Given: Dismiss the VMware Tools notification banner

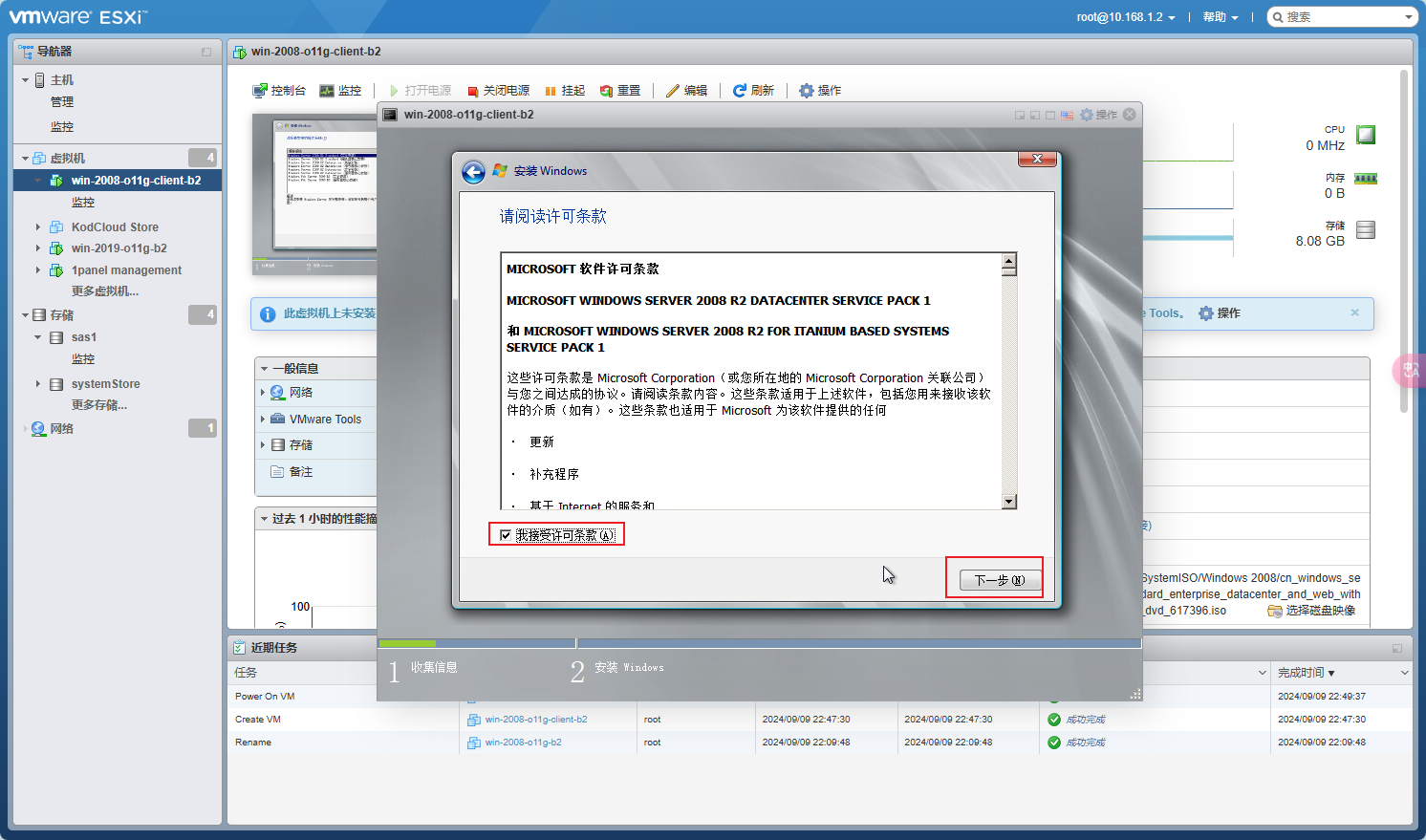Looking at the screenshot, I should (x=1354, y=312).
